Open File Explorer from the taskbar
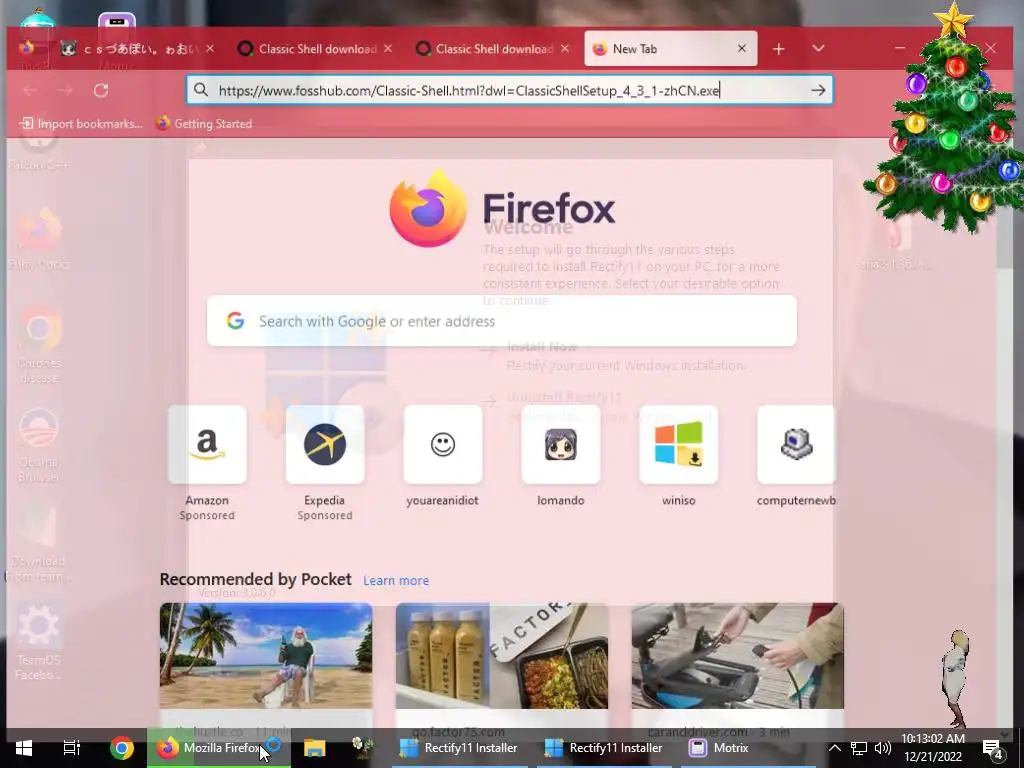This screenshot has width=1024, height=768. coord(314,748)
